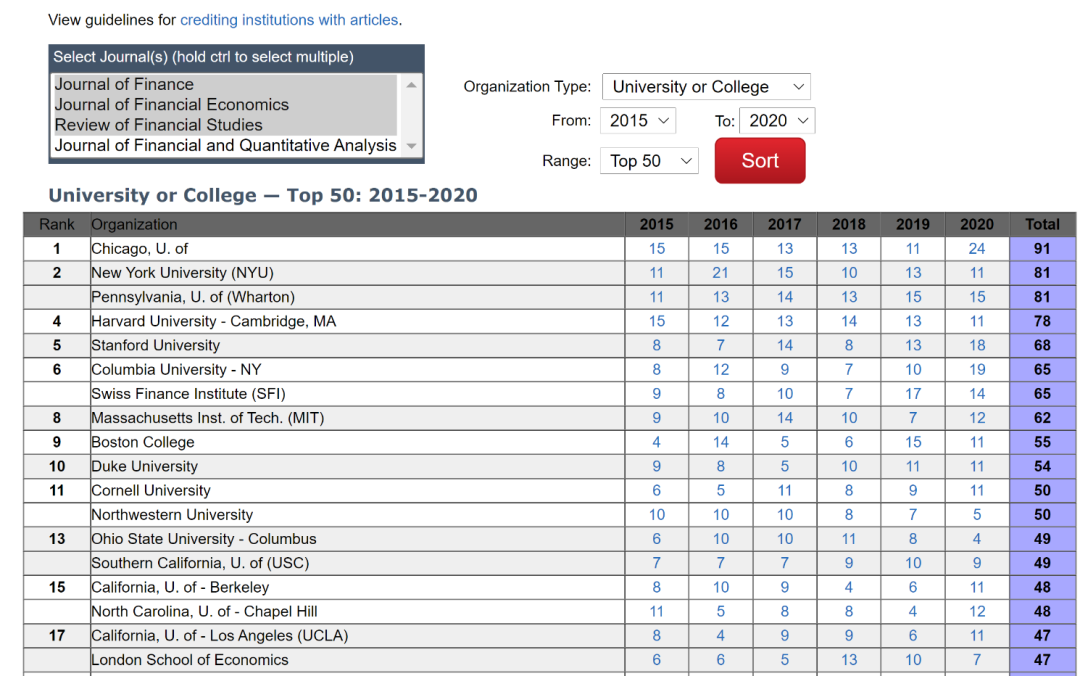Open the Organization Type dropdown
The image size is (1080, 676).
pyautogui.click(x=706, y=87)
